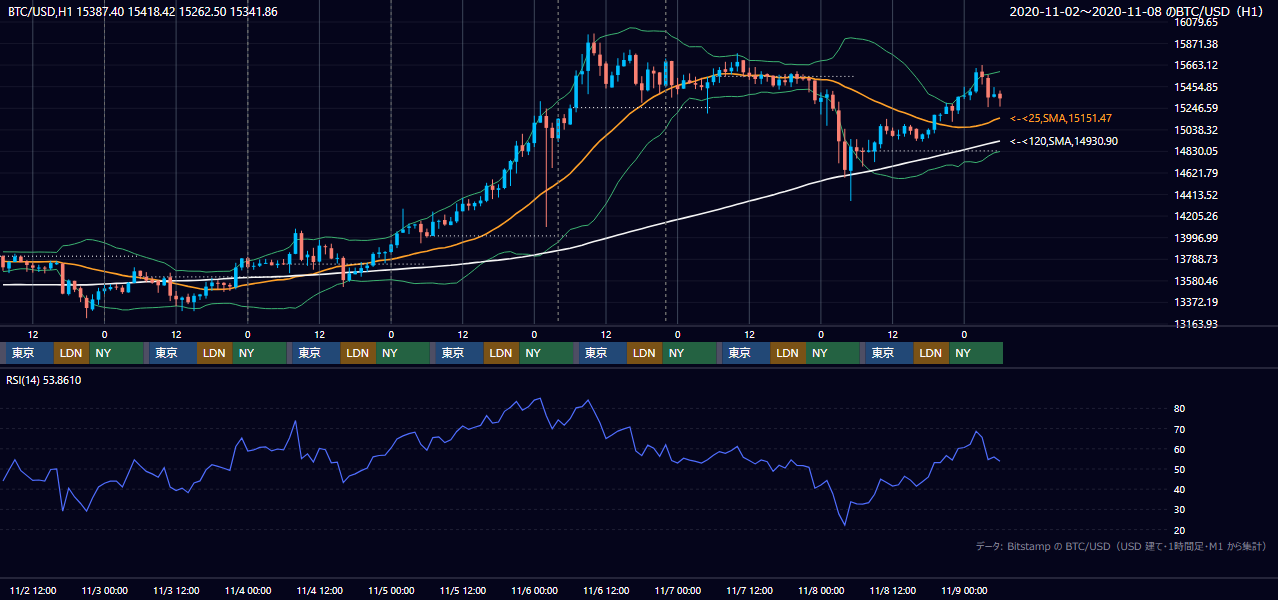Select price axis value 14621.79
The height and width of the screenshot is (600, 1278).
tap(1195, 173)
